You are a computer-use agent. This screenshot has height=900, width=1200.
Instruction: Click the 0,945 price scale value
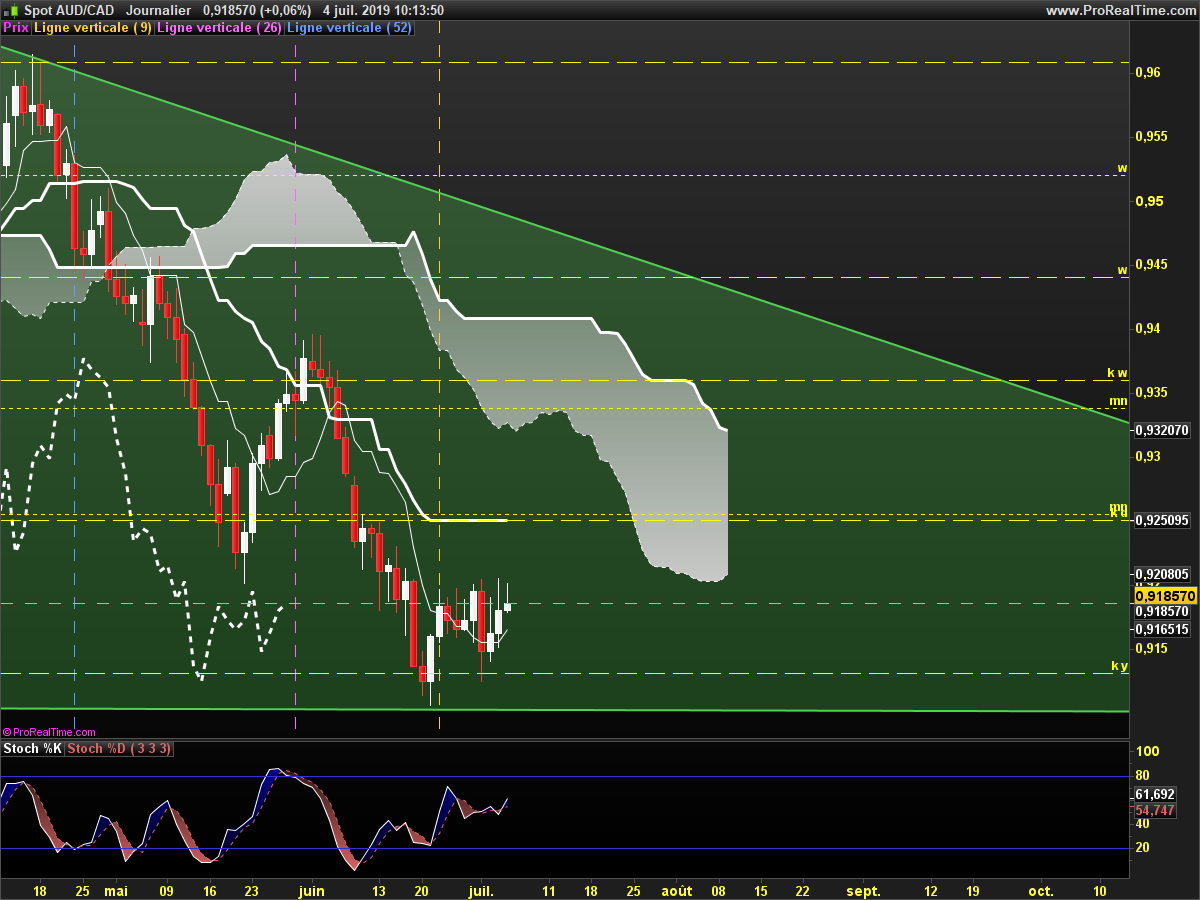[x=1153, y=264]
